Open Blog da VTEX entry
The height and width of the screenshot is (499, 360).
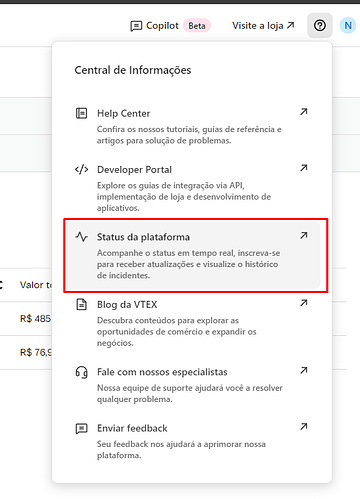coord(193,323)
